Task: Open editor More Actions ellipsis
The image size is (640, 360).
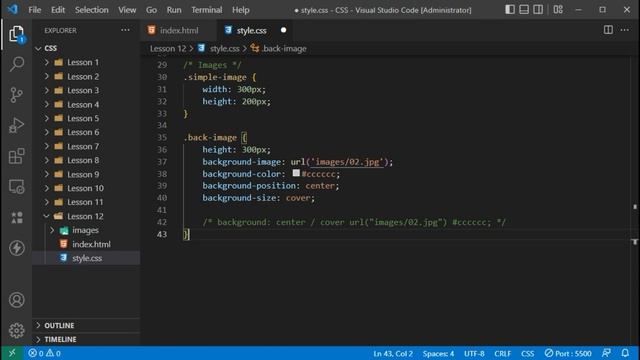Action: (624, 30)
